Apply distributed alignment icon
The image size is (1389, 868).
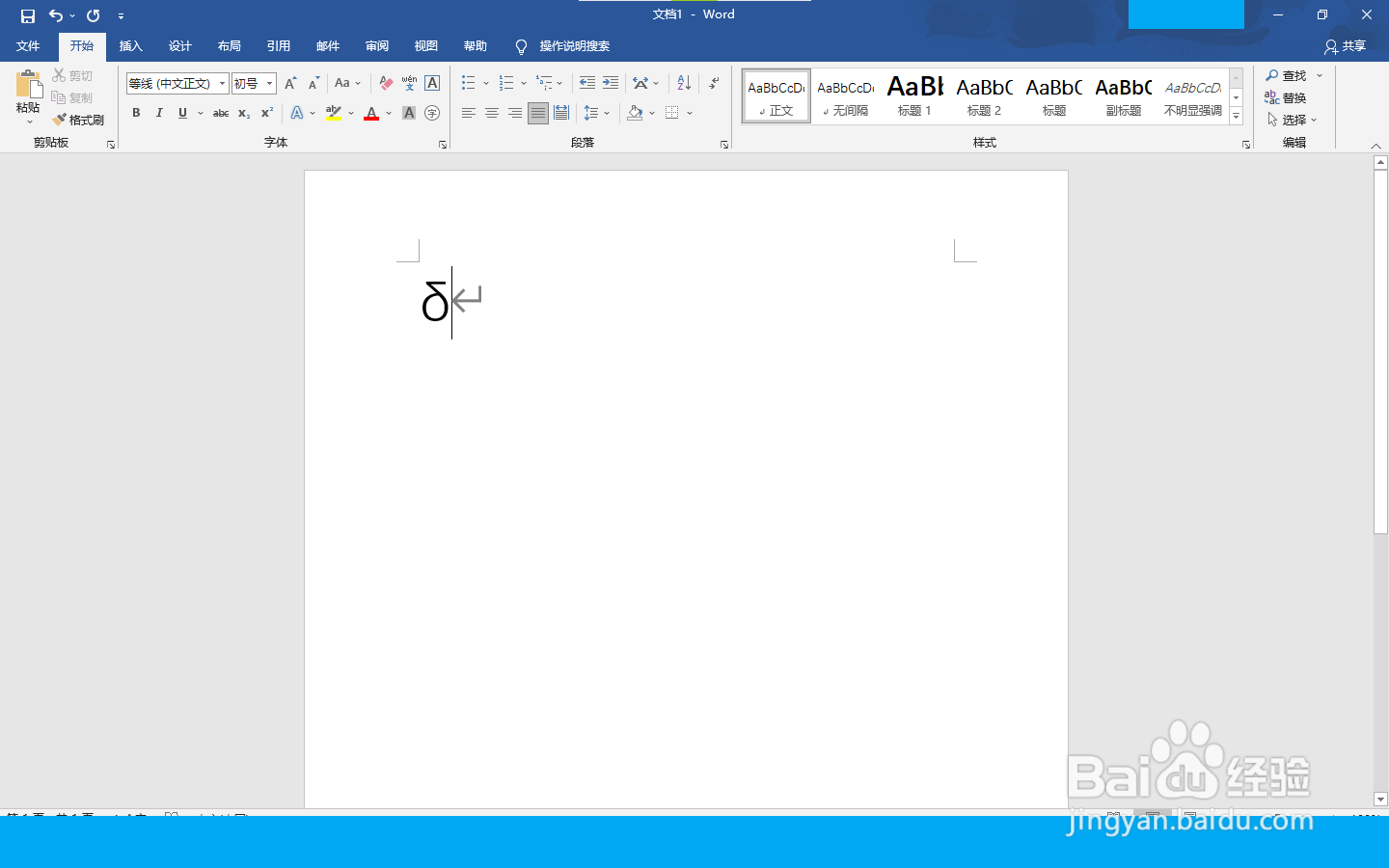coord(561,113)
